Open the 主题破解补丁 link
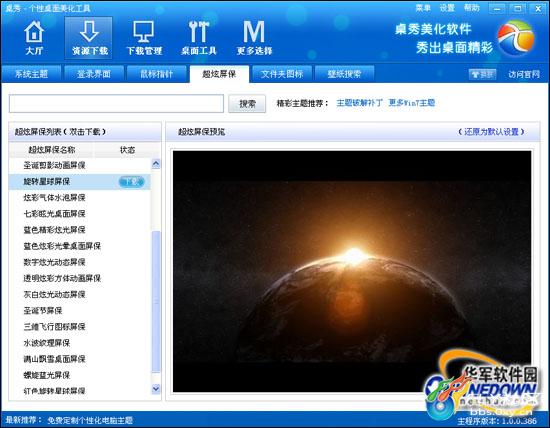 coord(360,103)
